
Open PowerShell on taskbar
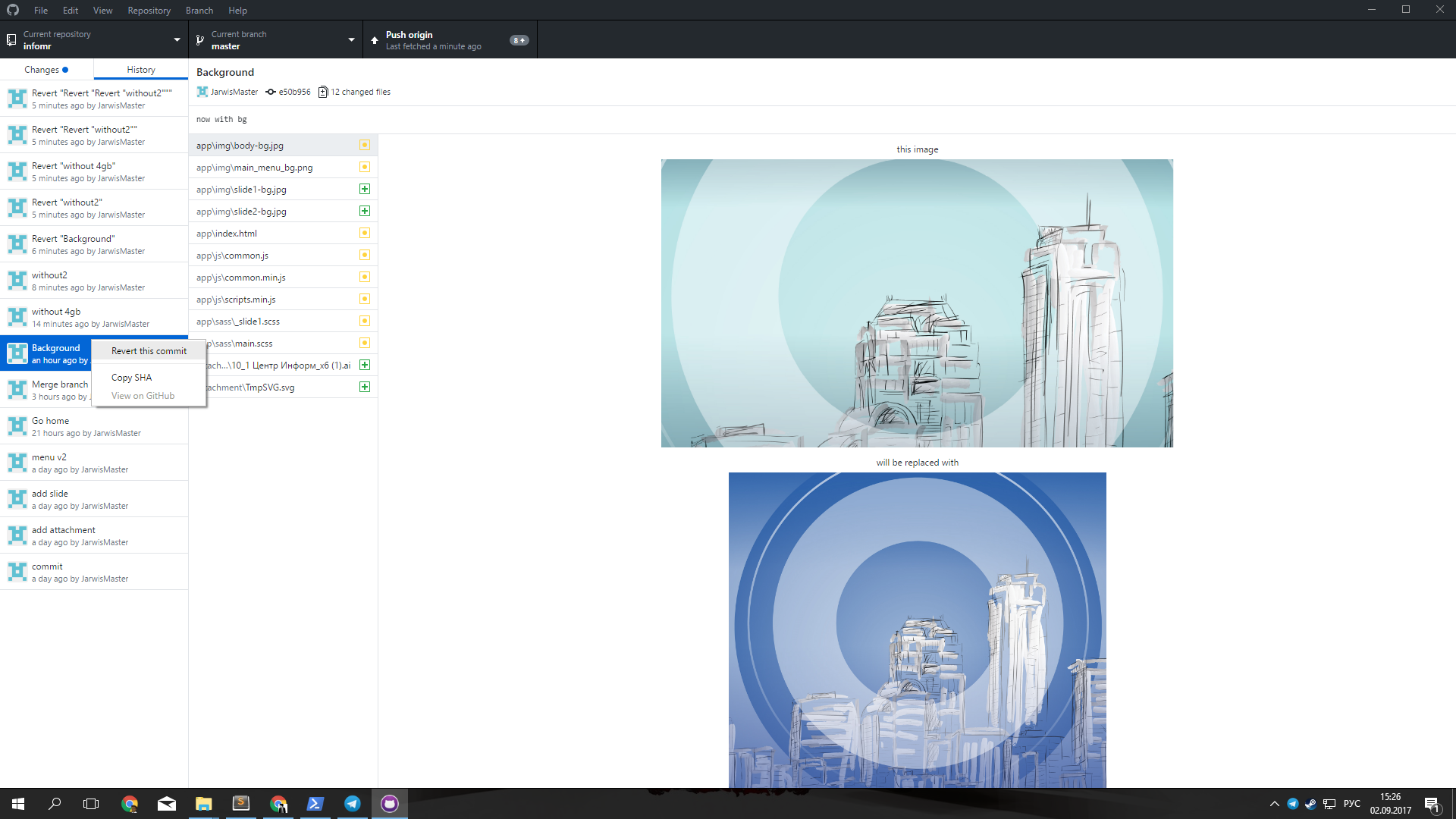(x=315, y=804)
